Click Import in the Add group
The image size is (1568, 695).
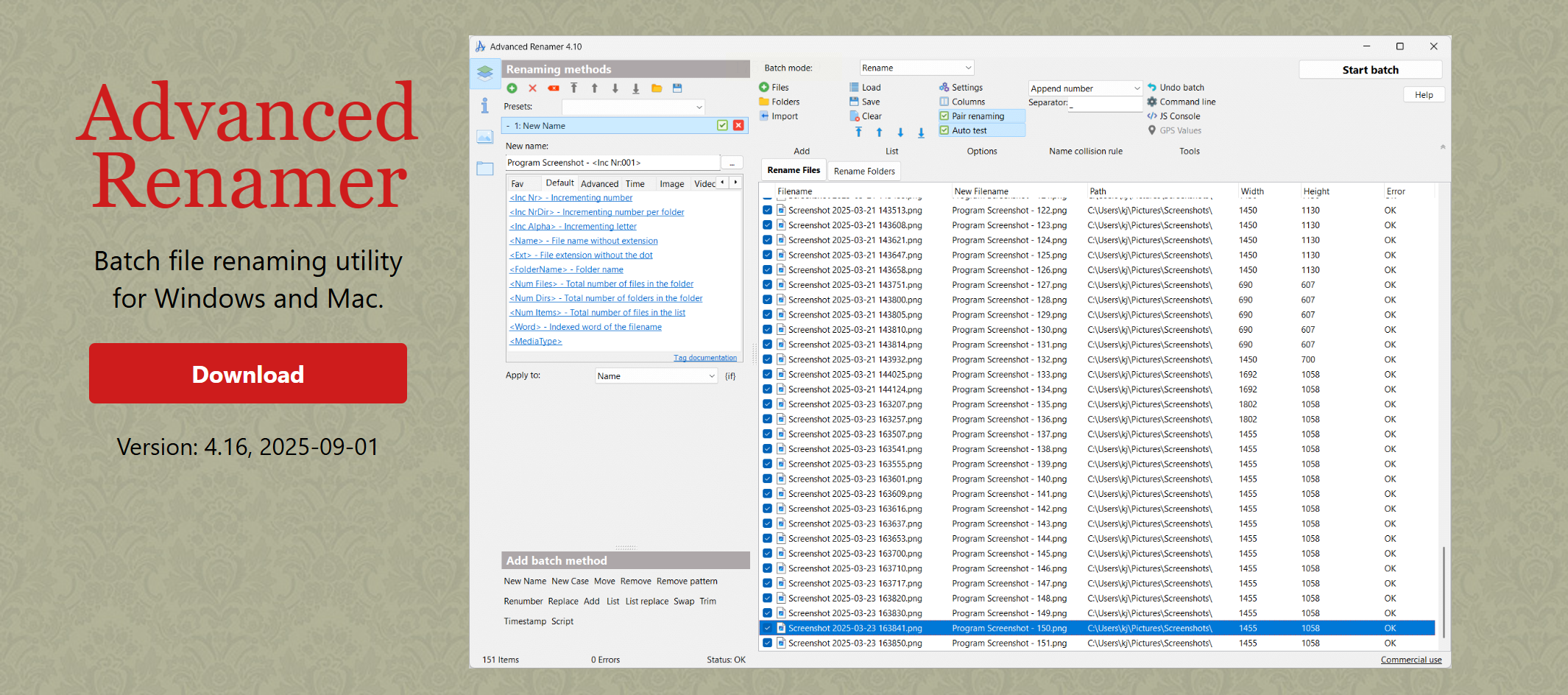(779, 116)
